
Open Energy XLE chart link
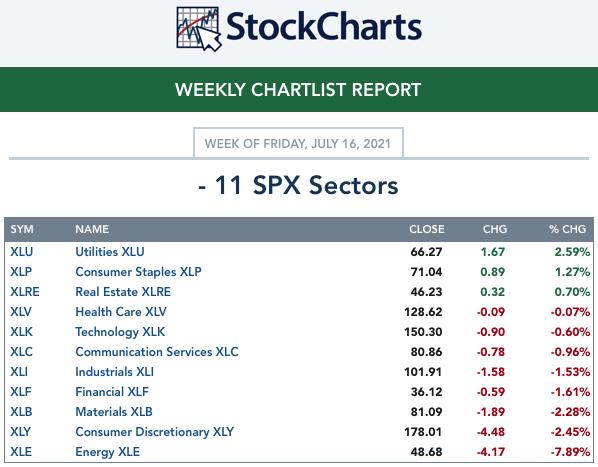tap(107, 452)
